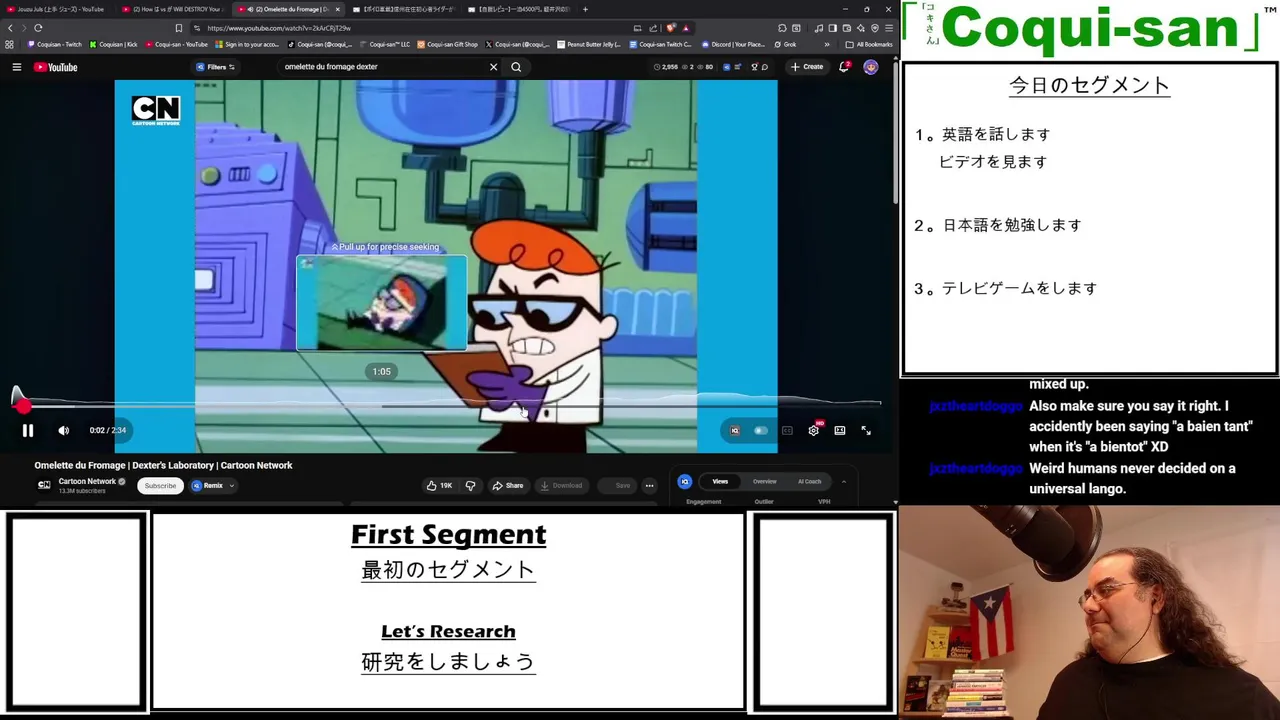This screenshot has width=1280, height=720.
Task: Click the seek preview thumbnail
Action: click(x=381, y=303)
